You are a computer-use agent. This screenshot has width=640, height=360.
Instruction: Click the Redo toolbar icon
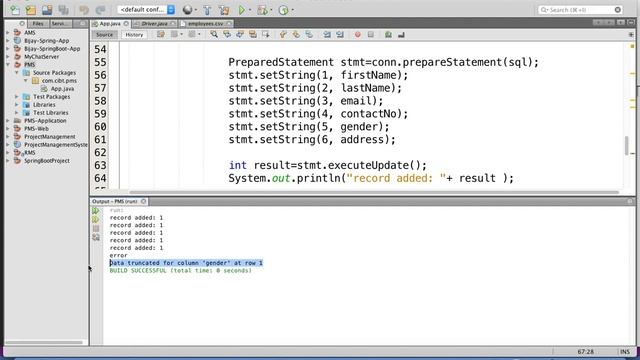[100, 10]
